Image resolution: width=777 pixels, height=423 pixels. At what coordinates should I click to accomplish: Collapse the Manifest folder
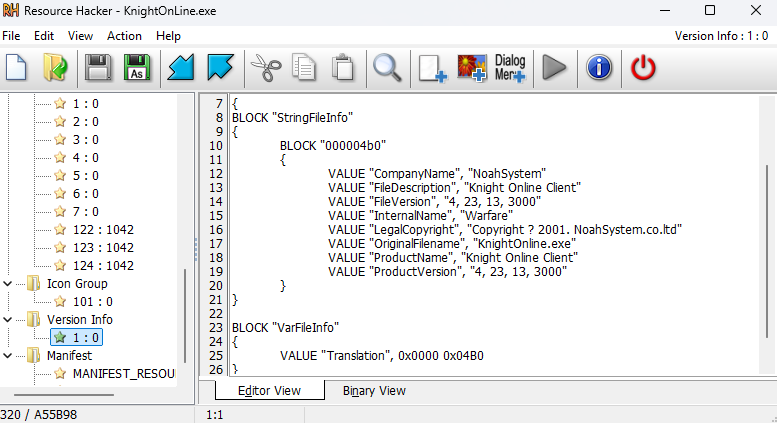[x=7, y=356]
